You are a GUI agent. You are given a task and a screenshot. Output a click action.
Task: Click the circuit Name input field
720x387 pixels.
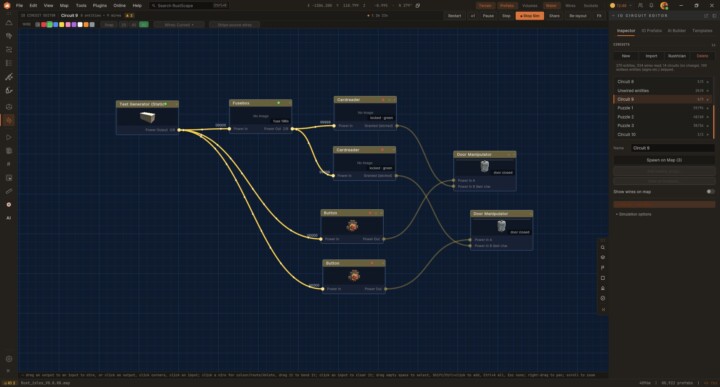point(672,148)
